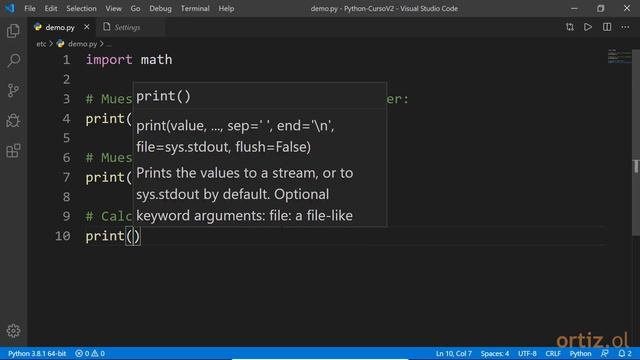Open the View menu
Viewport: 640px width, 360px height.
tap(113, 9)
